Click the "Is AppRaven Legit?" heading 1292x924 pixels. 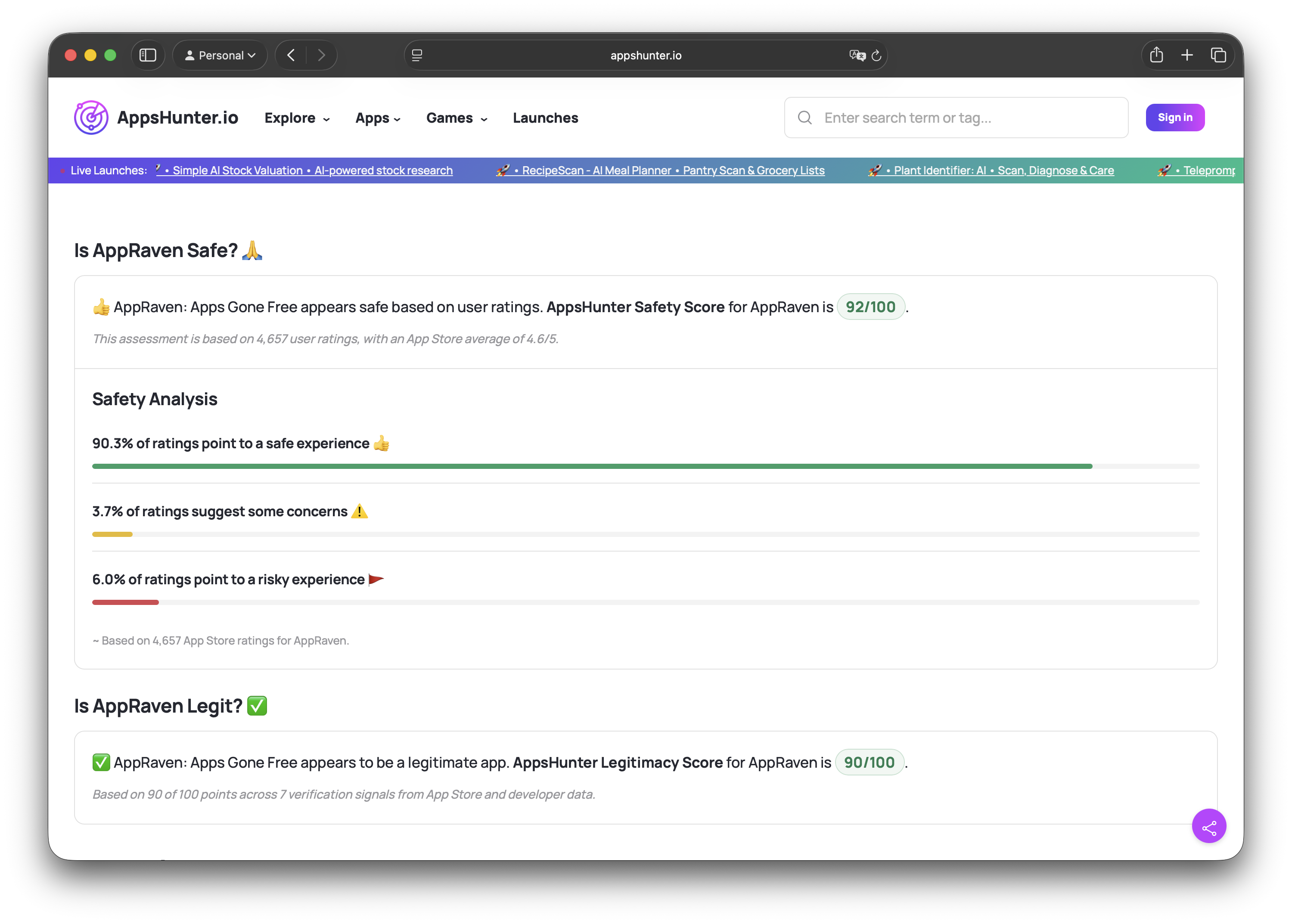[170, 706]
